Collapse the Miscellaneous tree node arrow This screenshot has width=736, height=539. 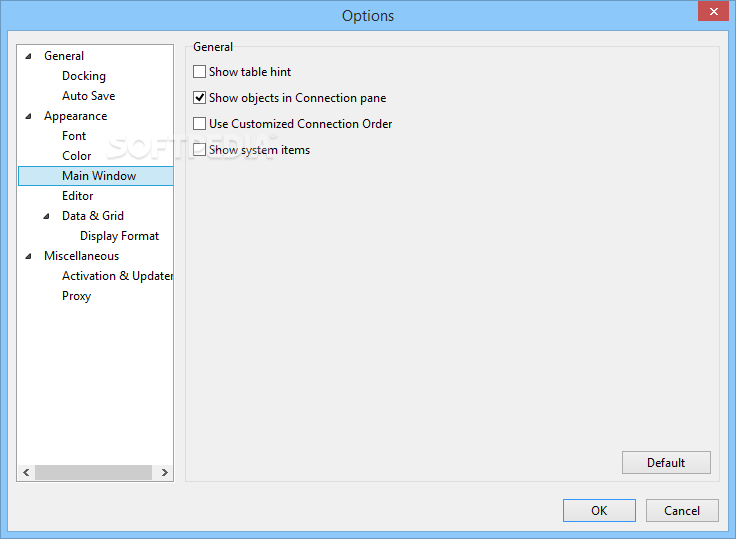(29, 256)
